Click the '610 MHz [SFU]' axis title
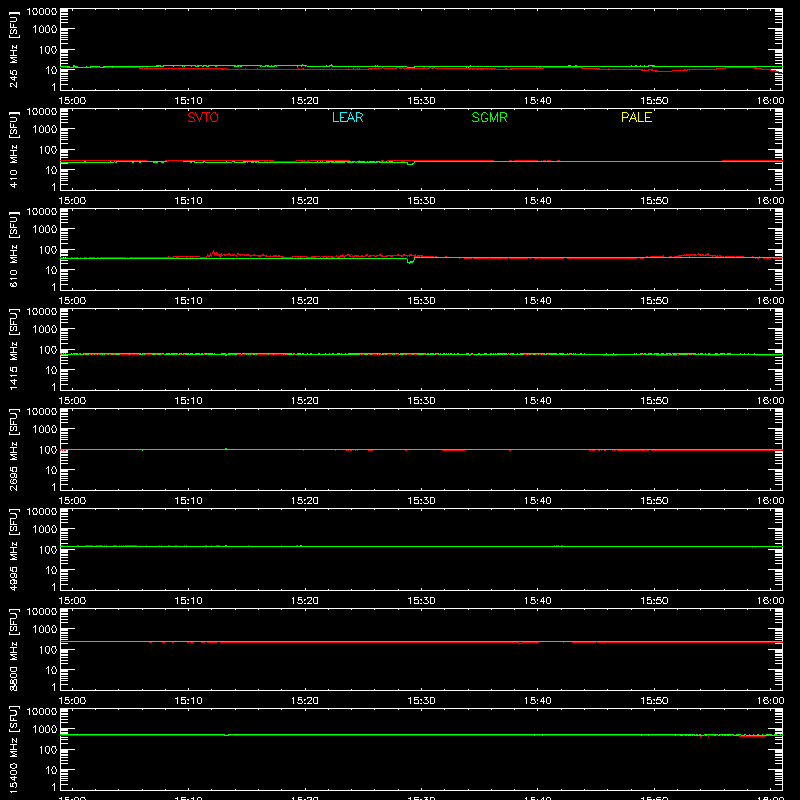800x800 pixels. [x=14, y=249]
